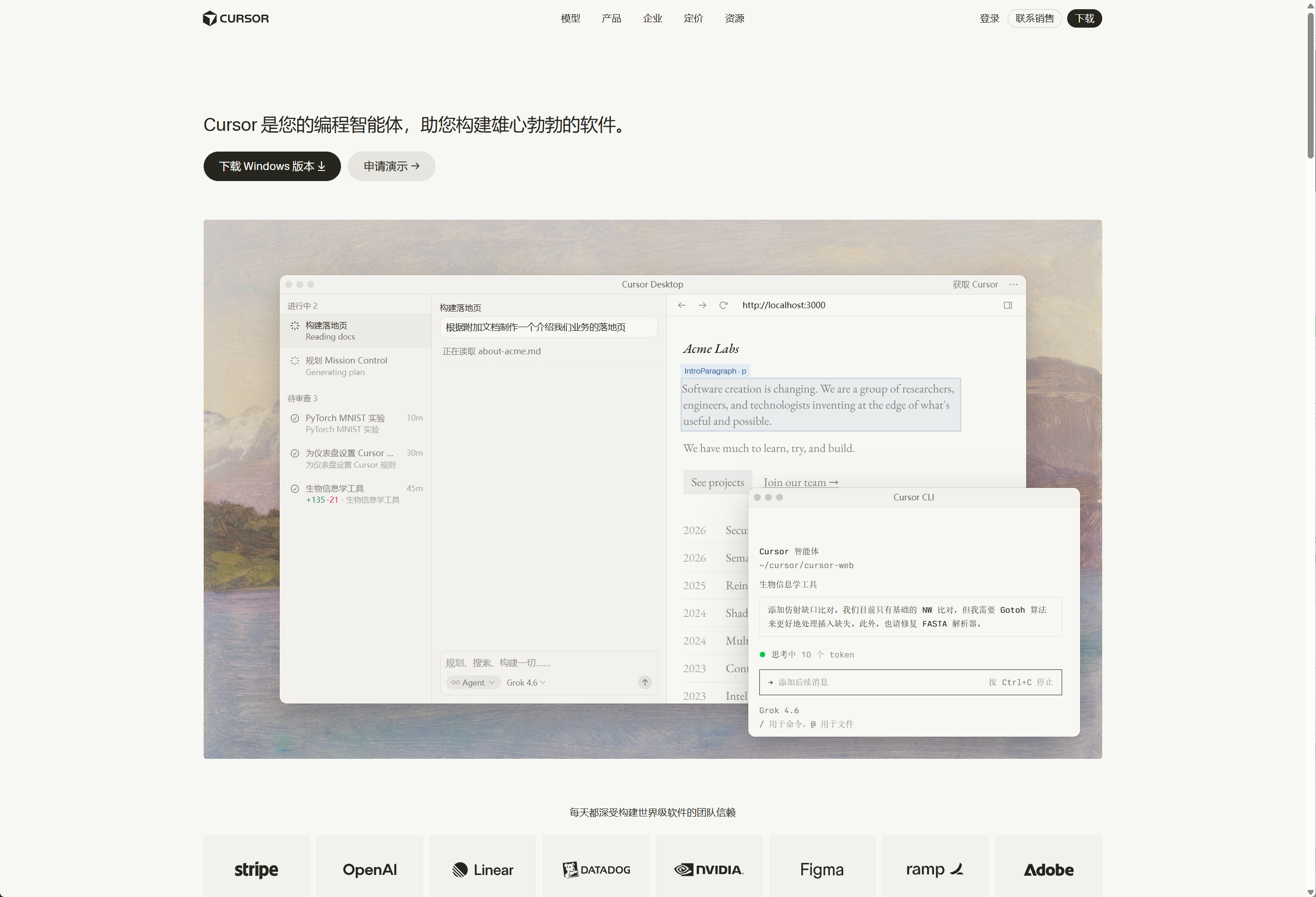
Task: Click the 待审查 3 section header
Action: (x=302, y=399)
